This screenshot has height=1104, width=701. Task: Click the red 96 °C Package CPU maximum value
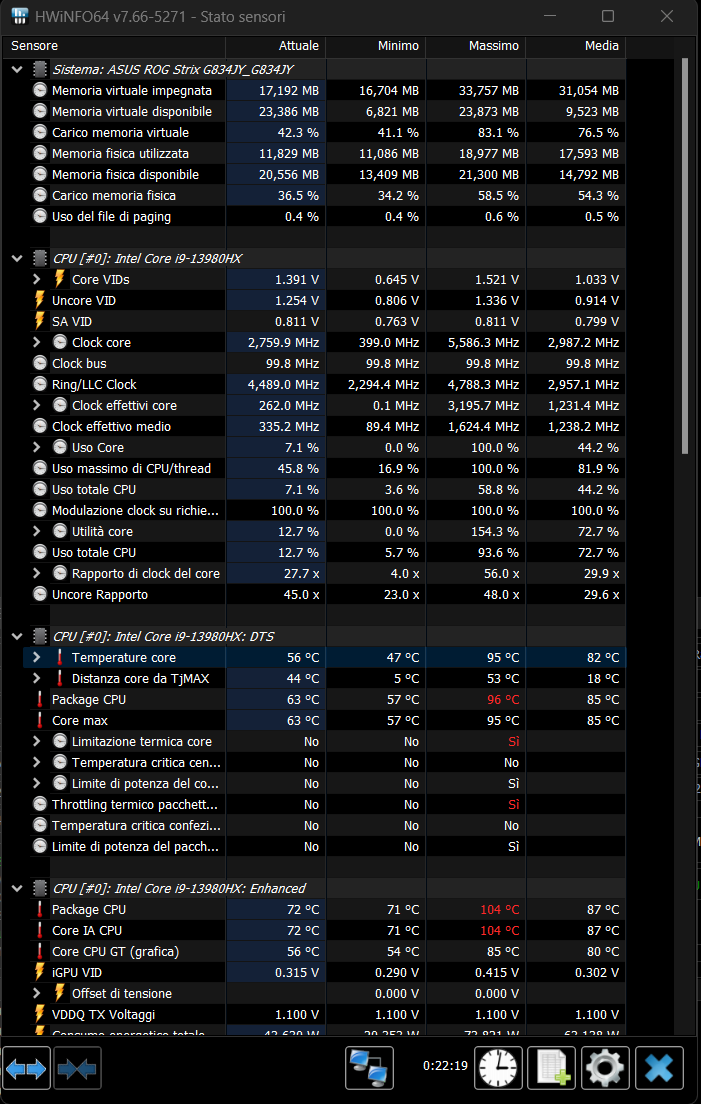tap(503, 700)
